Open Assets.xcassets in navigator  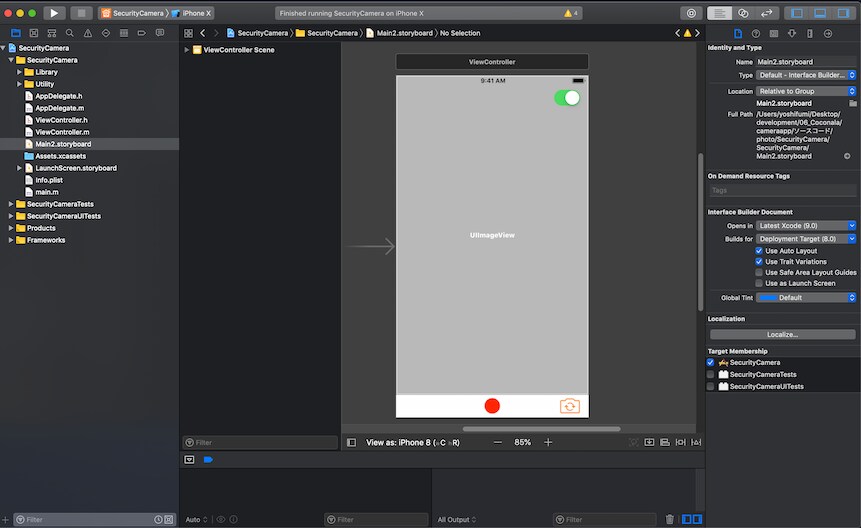point(60,156)
